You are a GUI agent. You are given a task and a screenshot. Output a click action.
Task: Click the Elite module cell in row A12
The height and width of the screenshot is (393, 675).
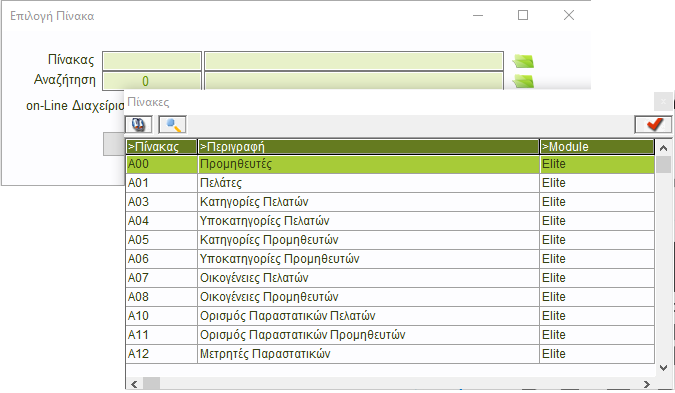point(597,354)
